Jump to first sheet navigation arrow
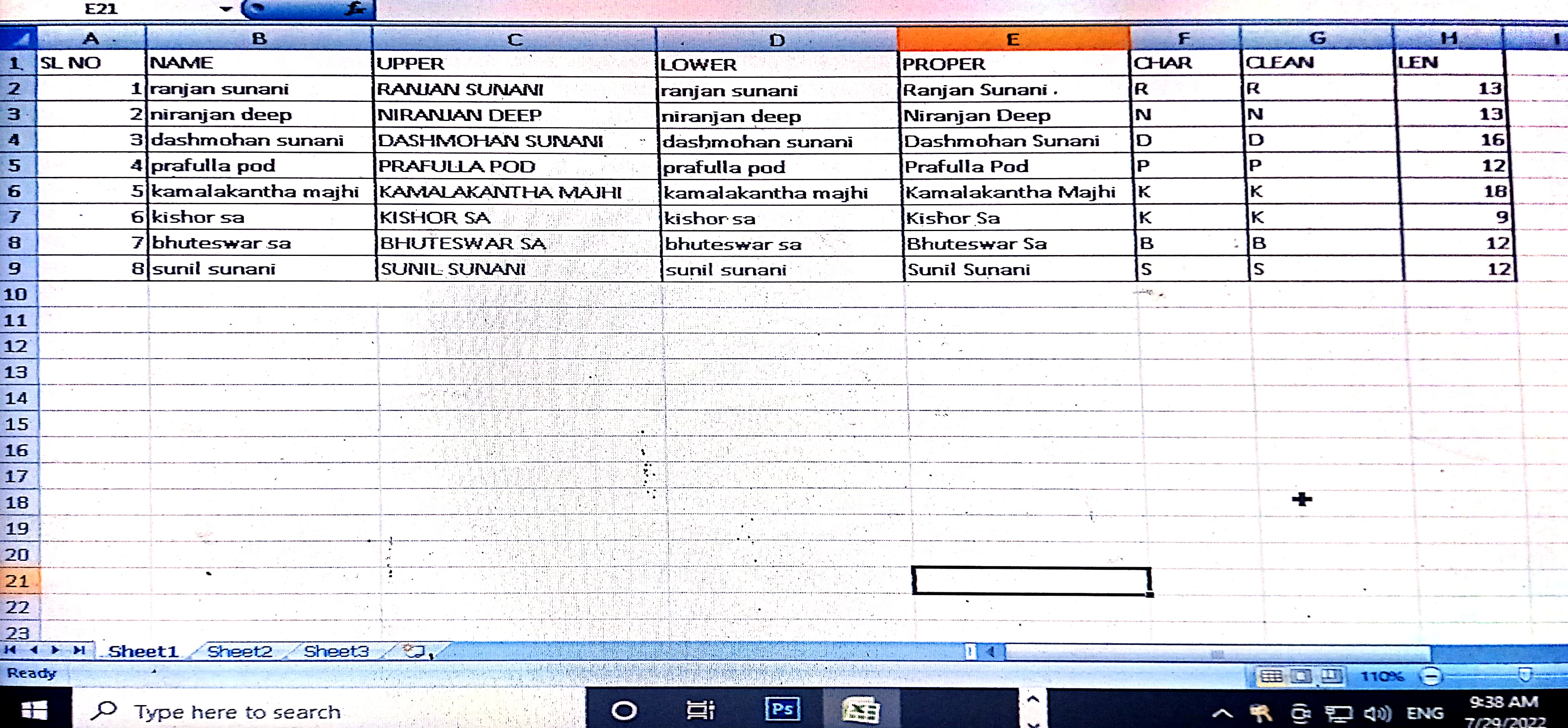Screen dimensions: 1568x728 10,650
